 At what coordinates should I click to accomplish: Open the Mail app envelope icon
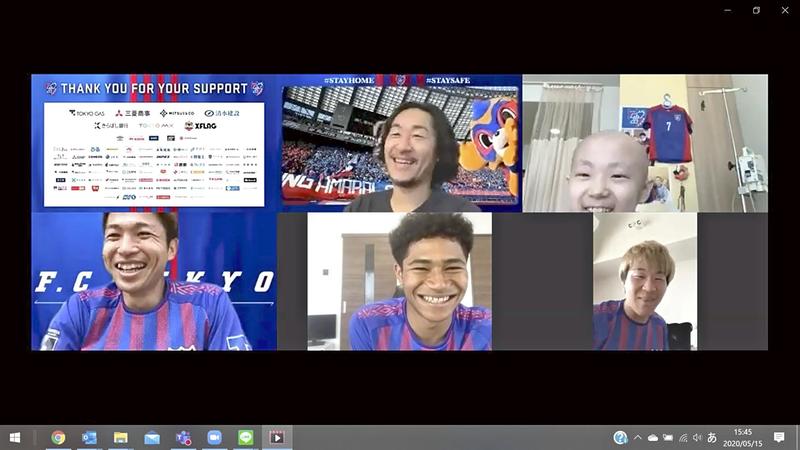pyautogui.click(x=152, y=437)
